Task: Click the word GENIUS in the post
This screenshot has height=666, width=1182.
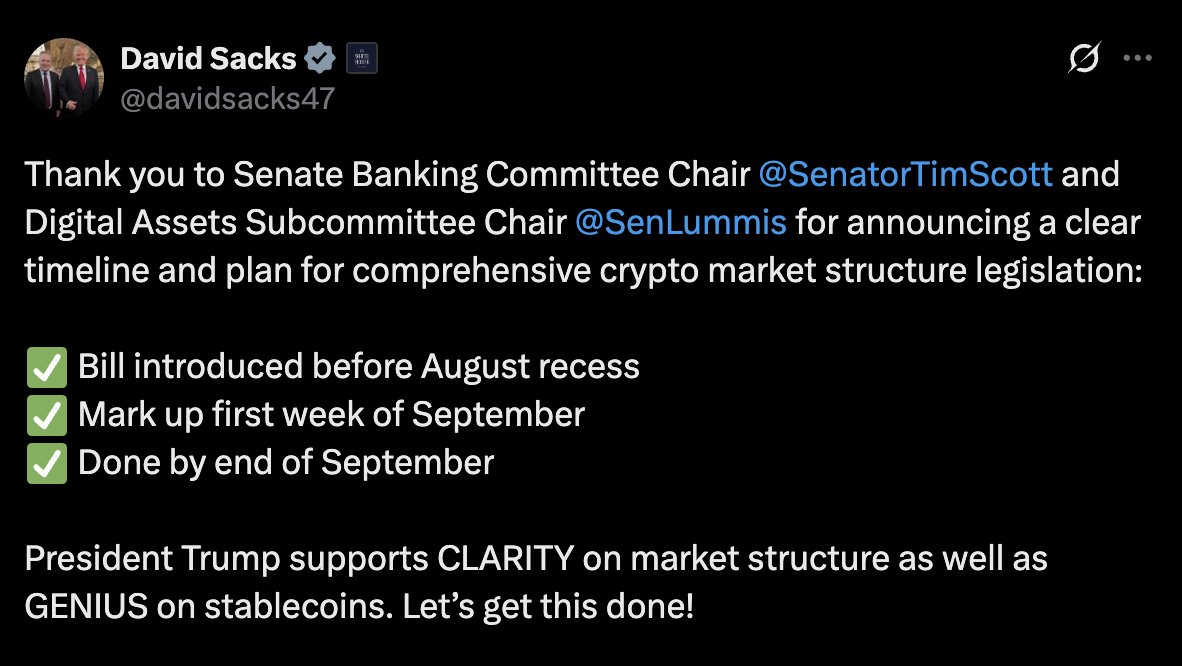Action: click(87, 606)
